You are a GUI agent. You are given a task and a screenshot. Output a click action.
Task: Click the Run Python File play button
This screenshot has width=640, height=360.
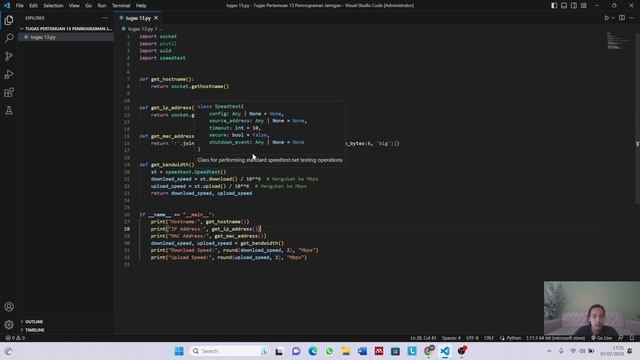607,18
